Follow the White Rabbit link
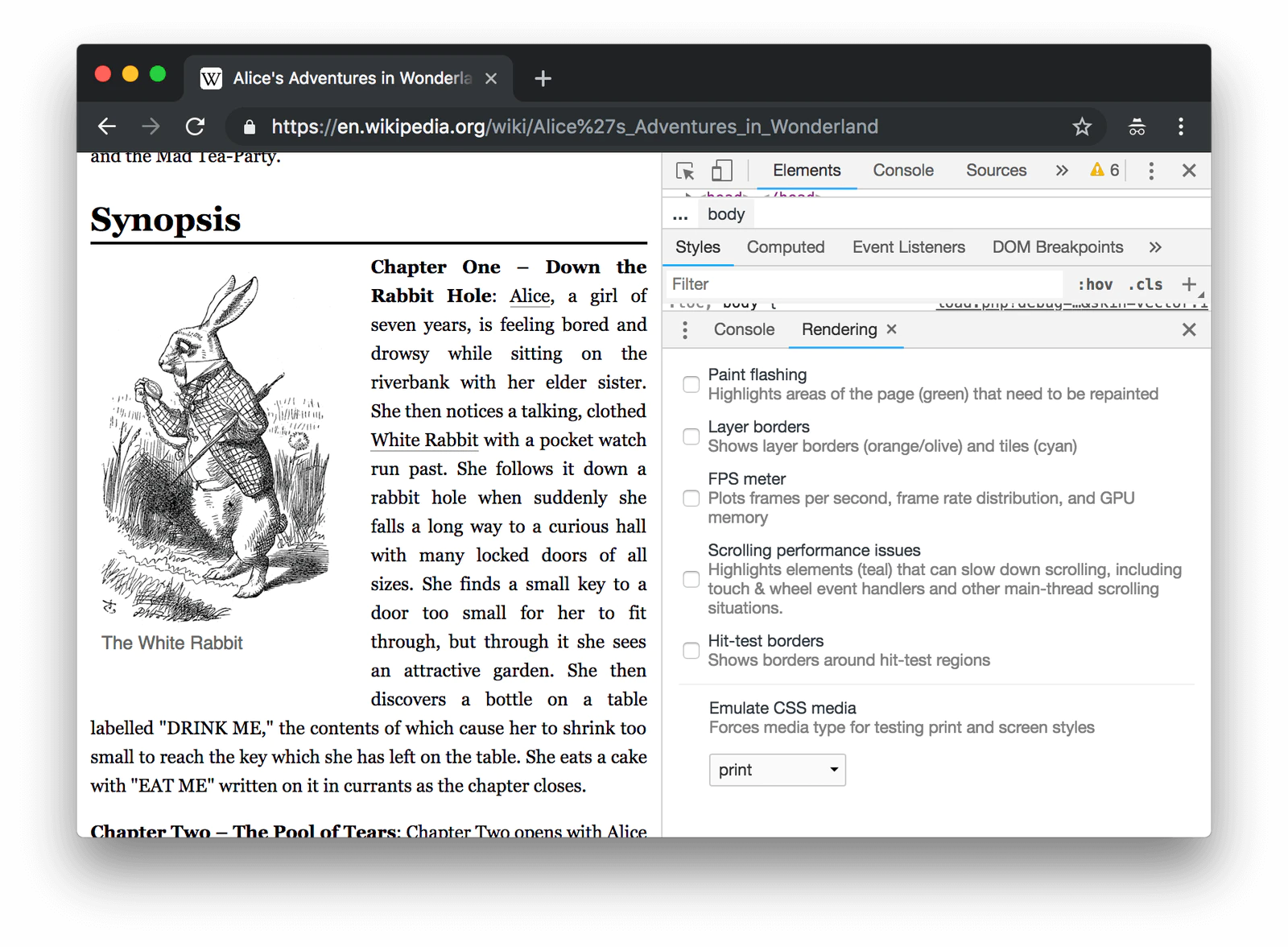This screenshot has width=1288, height=947. click(x=424, y=440)
